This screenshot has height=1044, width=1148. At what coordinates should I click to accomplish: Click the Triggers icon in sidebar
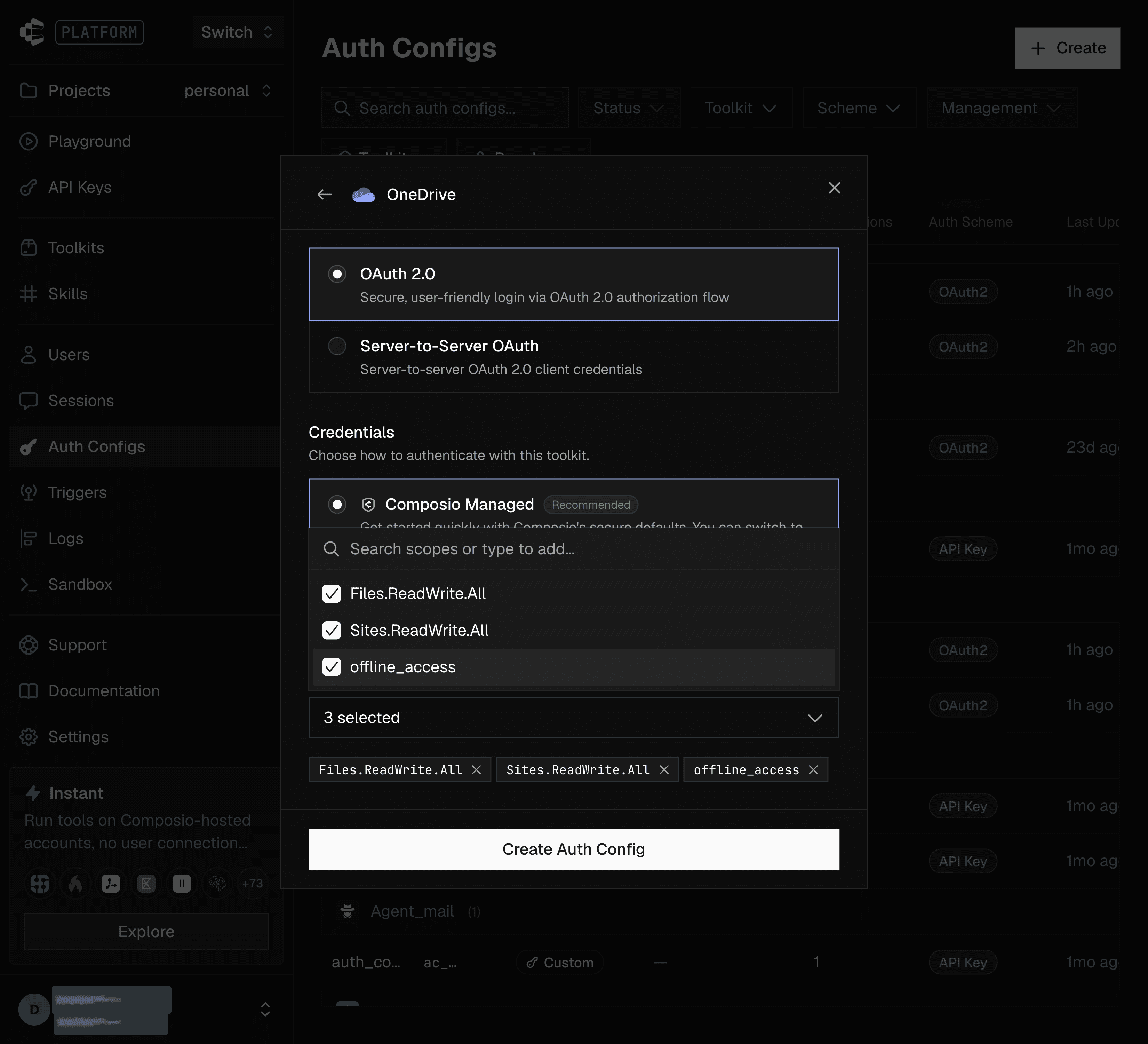(x=29, y=493)
